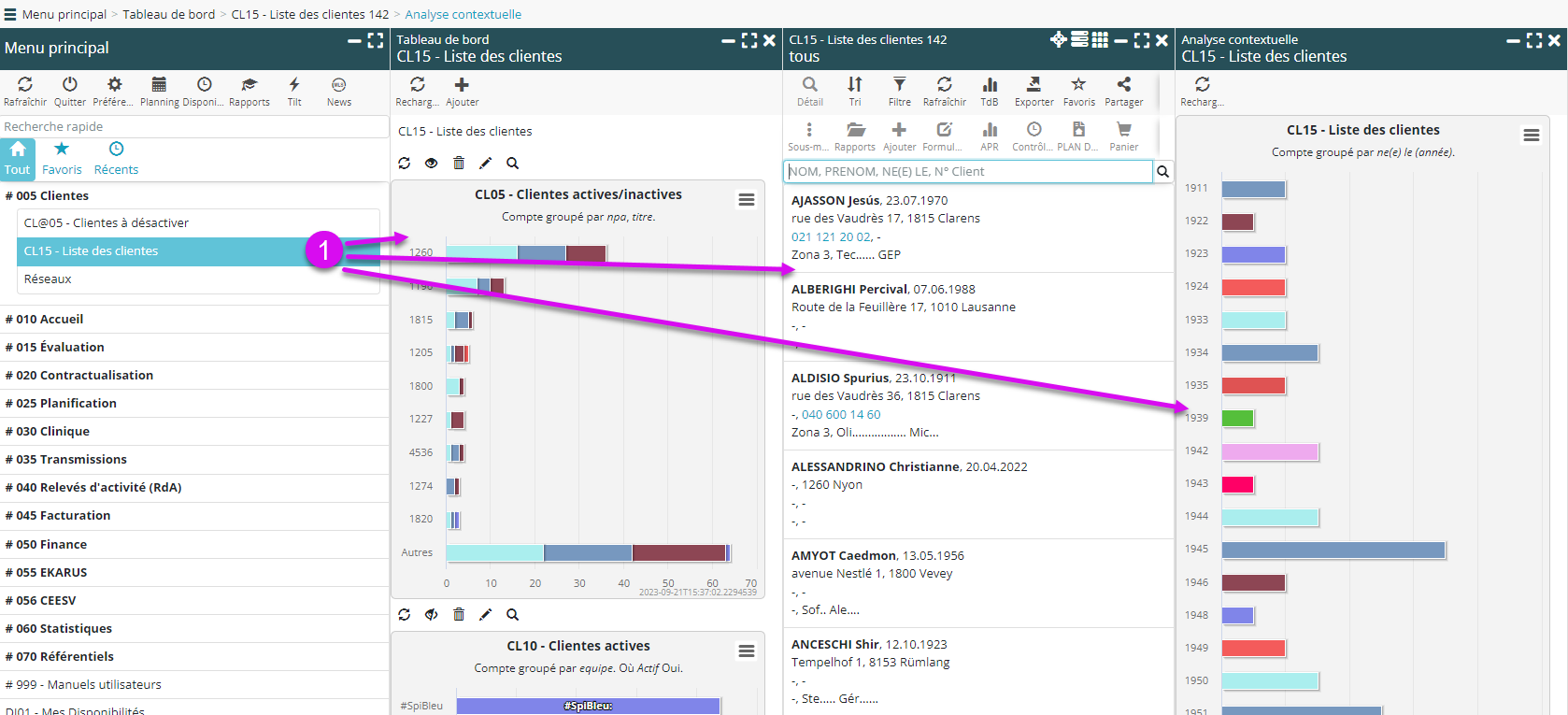Click the Partager share icon
Viewport: 1568px width, 715px height.
pyautogui.click(x=1123, y=85)
